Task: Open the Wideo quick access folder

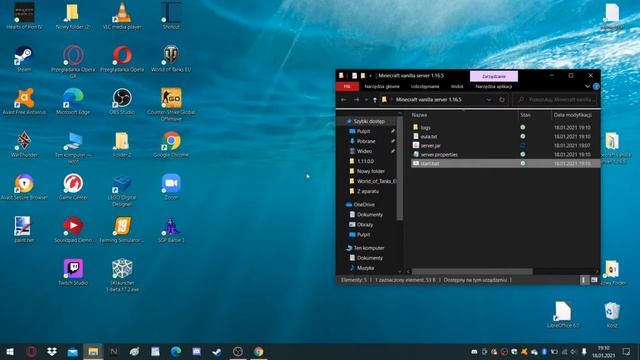Action: coord(364,151)
